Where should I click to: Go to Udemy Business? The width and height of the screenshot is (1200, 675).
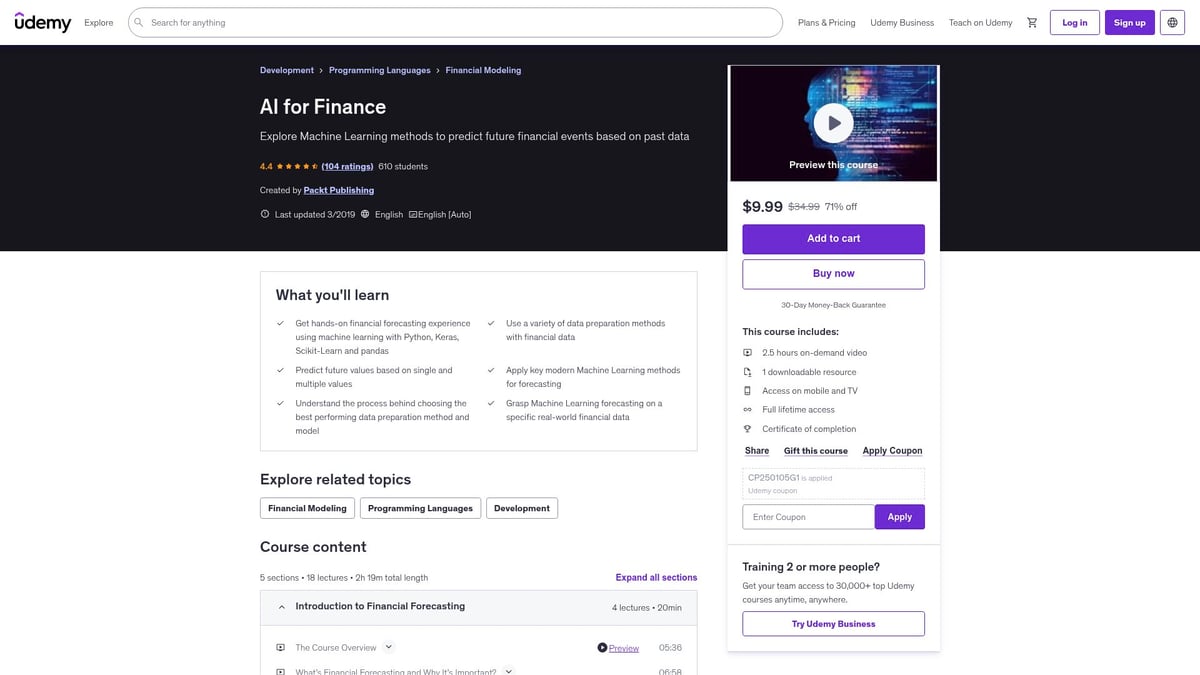[902, 22]
